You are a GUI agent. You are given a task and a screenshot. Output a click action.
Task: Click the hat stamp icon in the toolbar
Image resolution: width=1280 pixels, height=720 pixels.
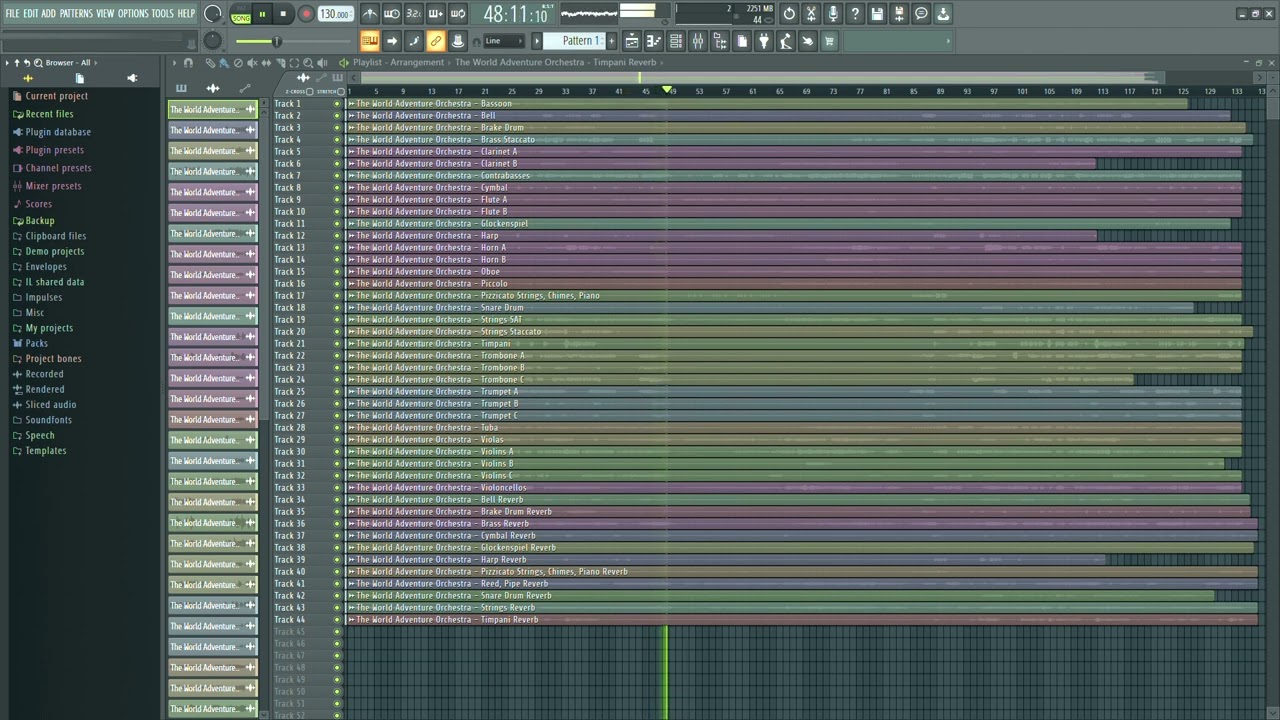[x=458, y=41]
